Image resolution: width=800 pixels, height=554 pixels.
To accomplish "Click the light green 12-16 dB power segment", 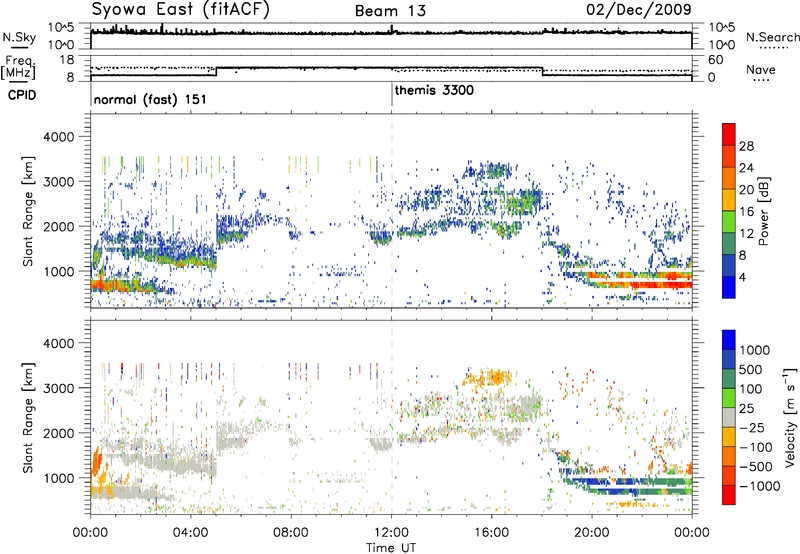I will click(x=729, y=221).
